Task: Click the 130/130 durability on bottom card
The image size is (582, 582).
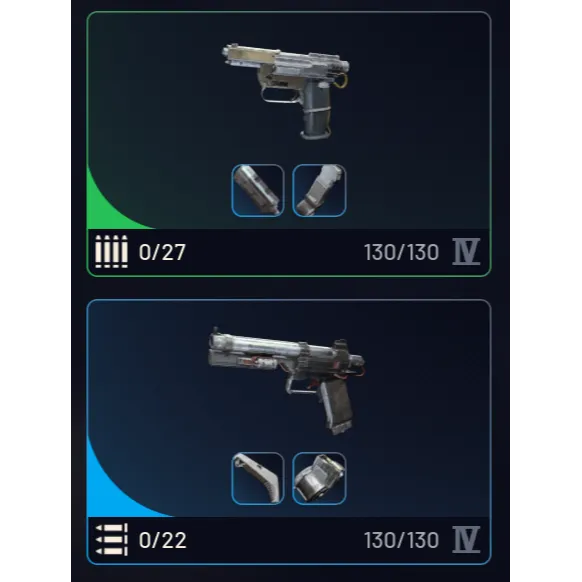Action: tap(401, 540)
